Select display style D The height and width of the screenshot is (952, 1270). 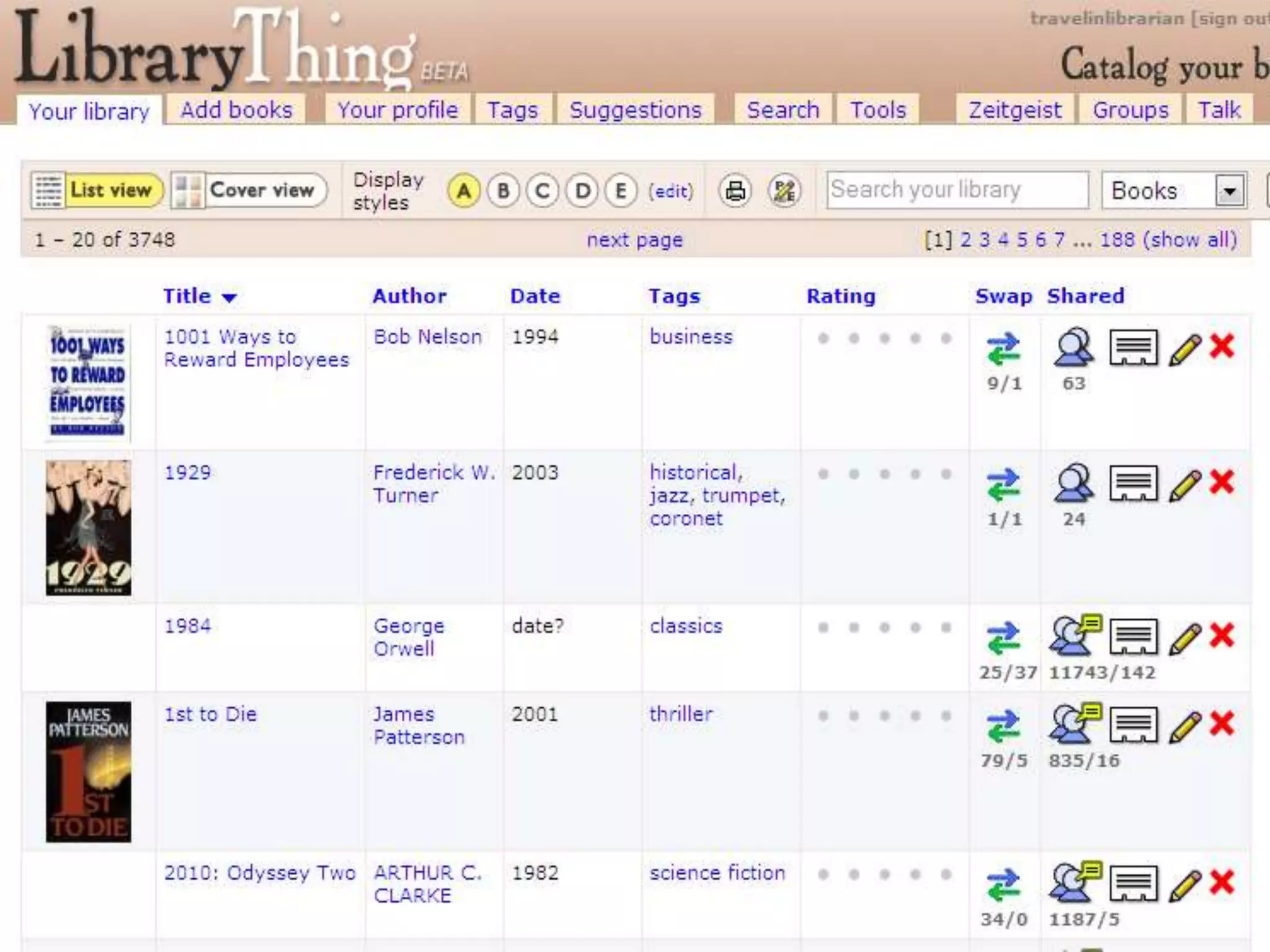[x=582, y=191]
